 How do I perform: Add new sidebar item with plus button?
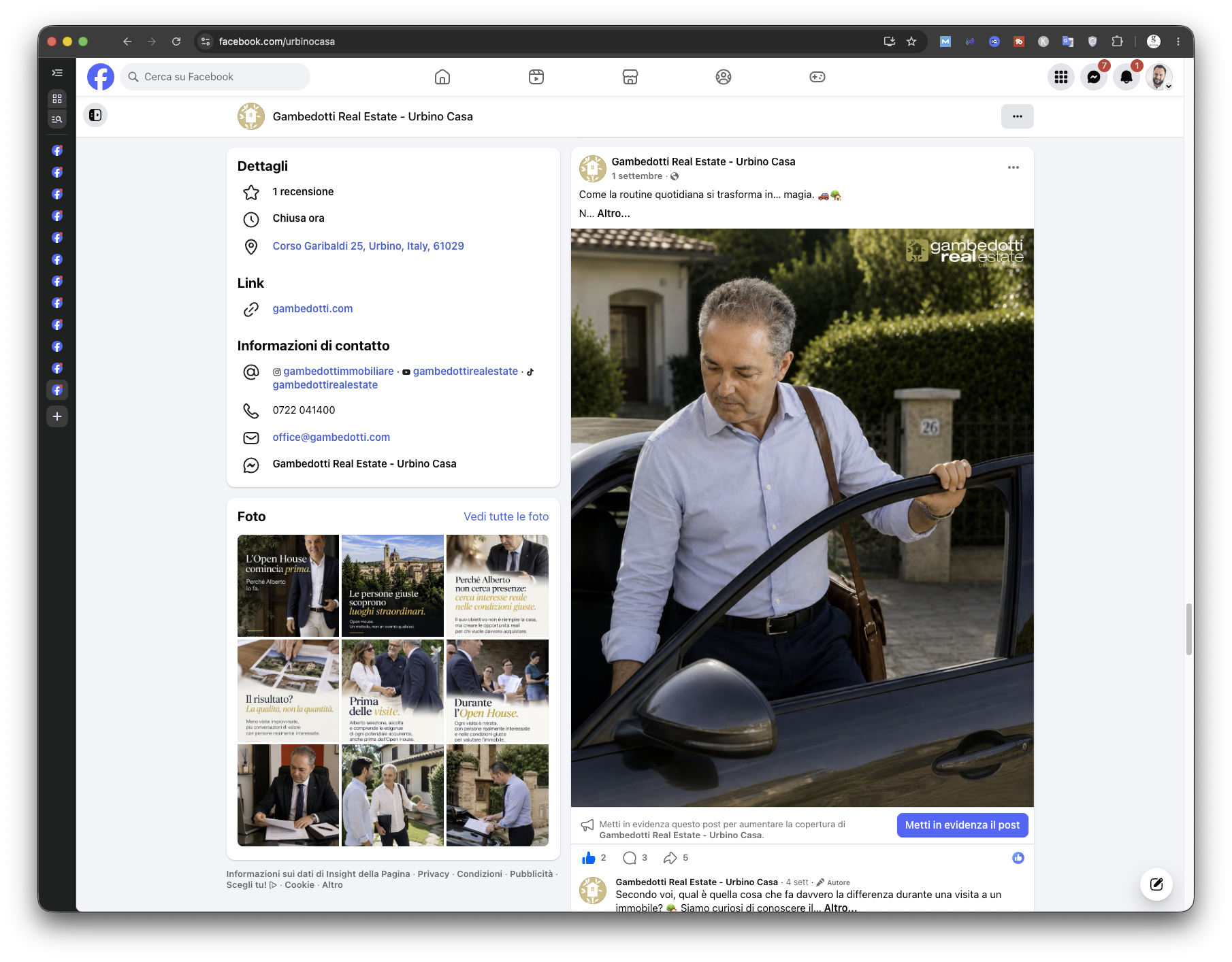pos(57,416)
